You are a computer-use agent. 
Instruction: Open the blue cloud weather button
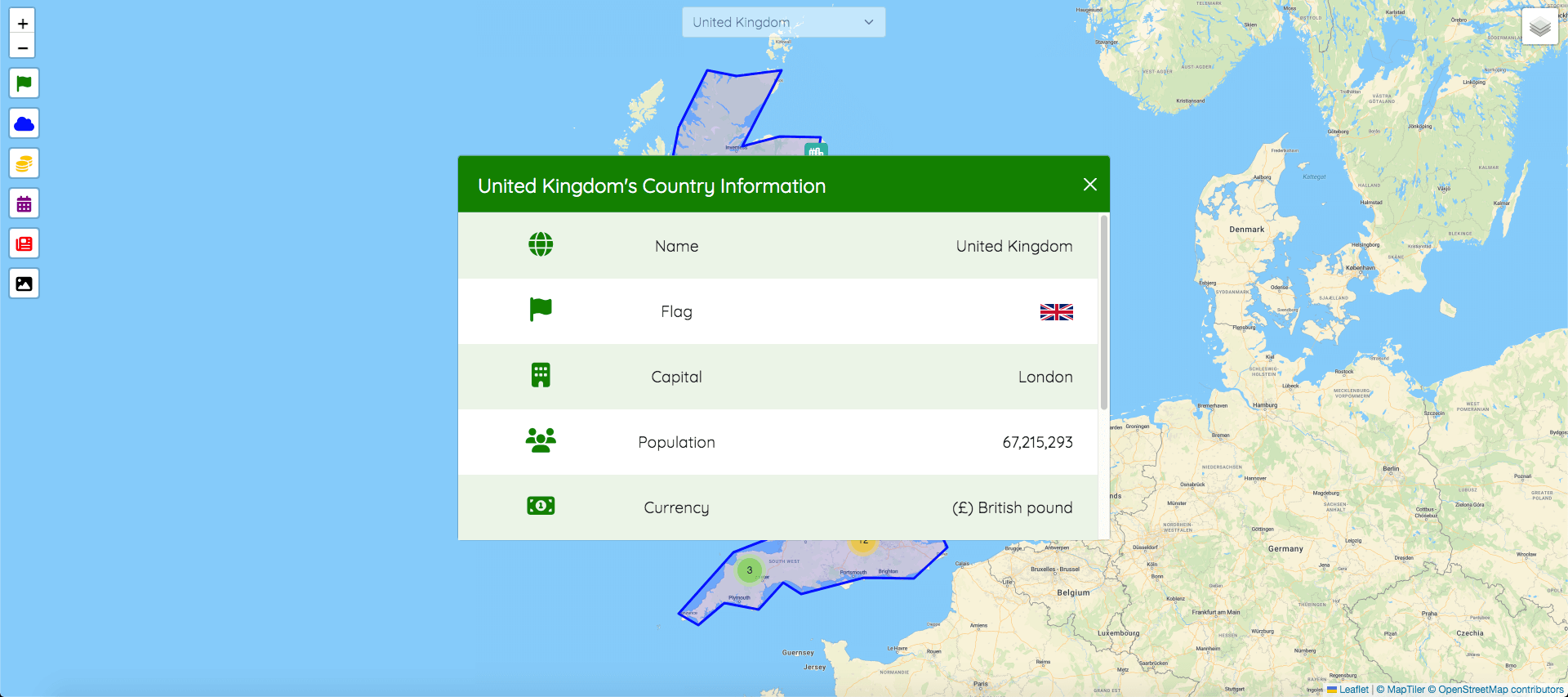(24, 123)
